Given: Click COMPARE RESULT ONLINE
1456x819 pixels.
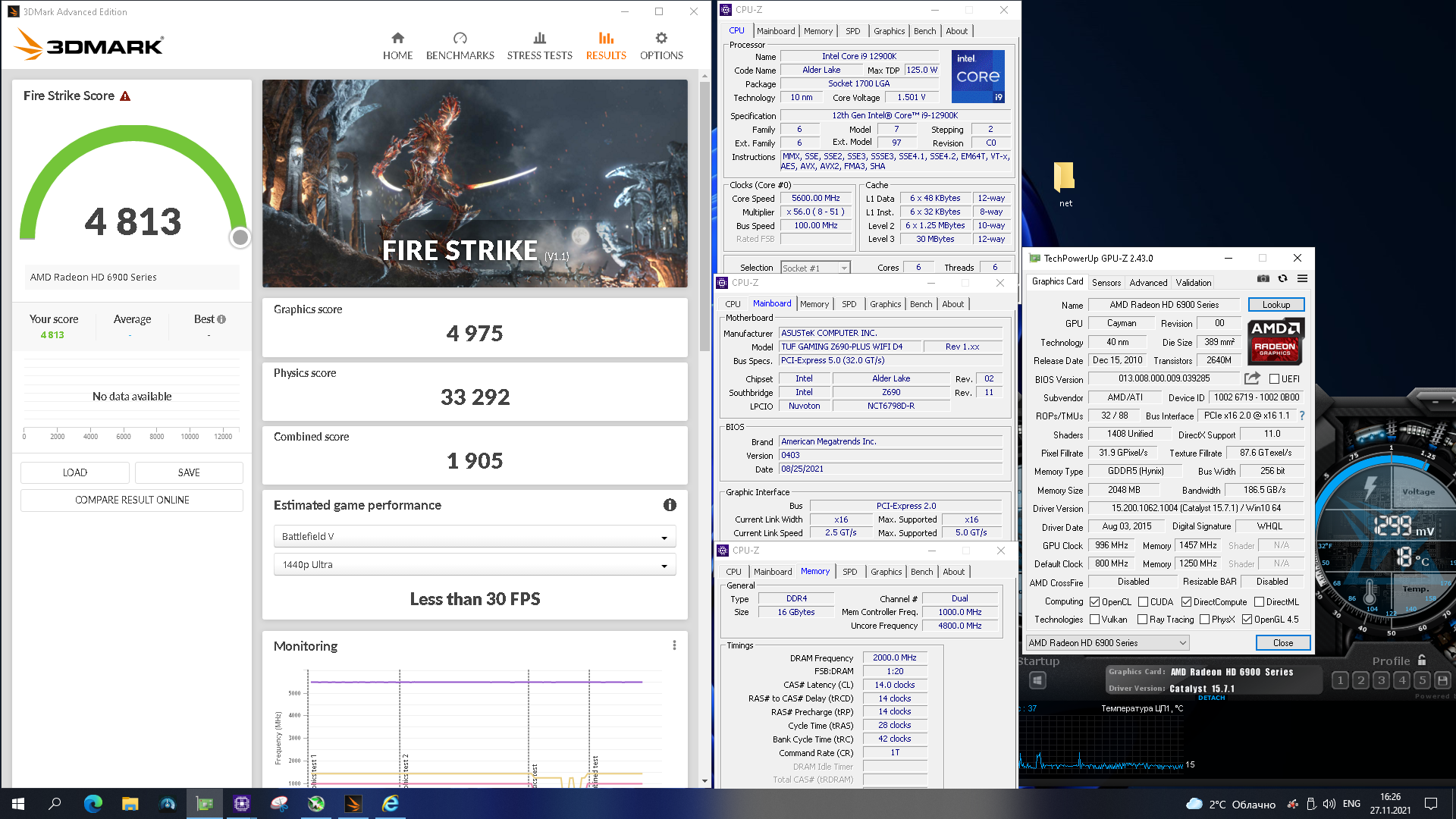Looking at the screenshot, I should [x=132, y=500].
